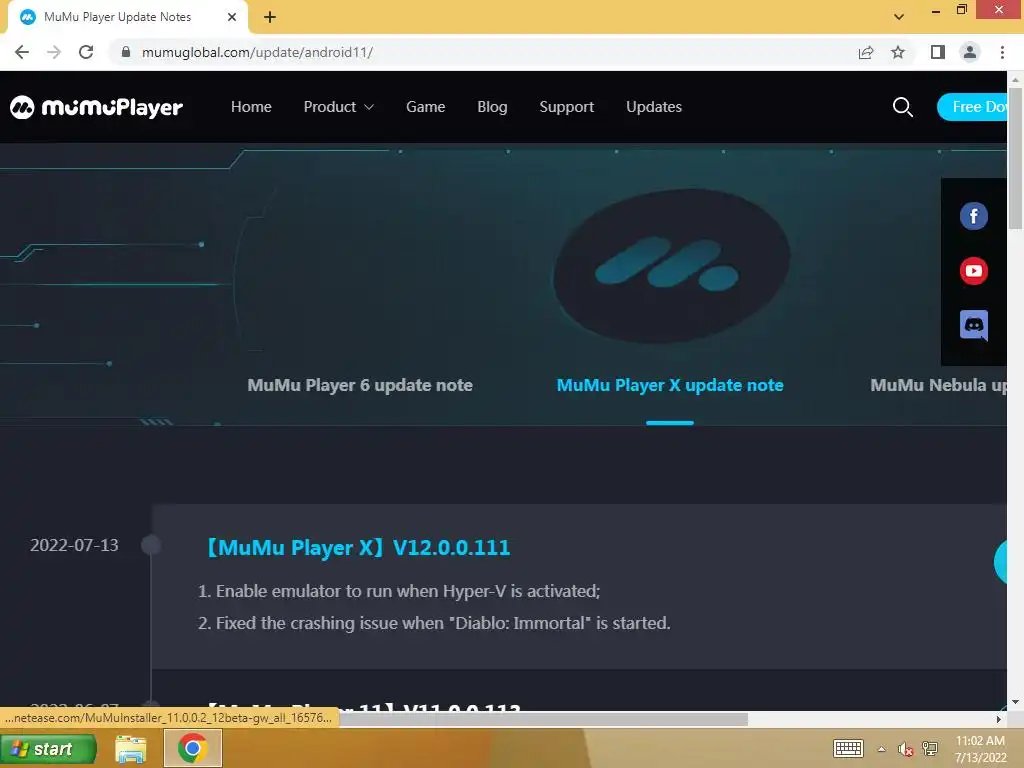This screenshot has width=1024, height=768.
Task: Click the 2022-07-13 date text
Action: [74, 545]
